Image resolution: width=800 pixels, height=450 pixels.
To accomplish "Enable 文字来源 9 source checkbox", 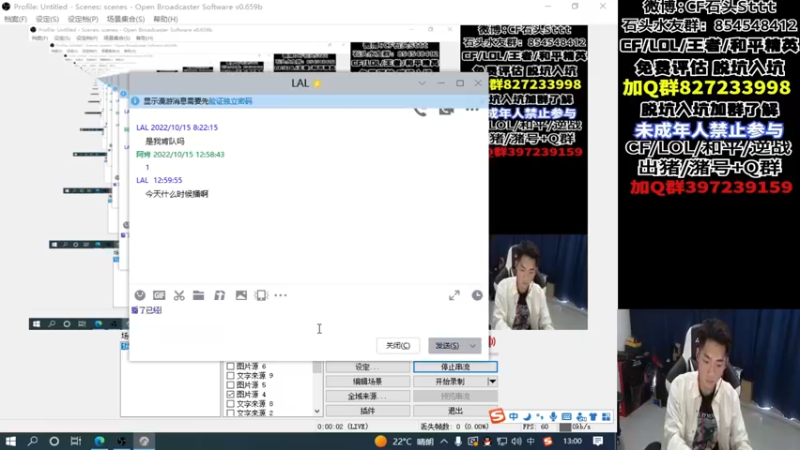I will point(230,376).
